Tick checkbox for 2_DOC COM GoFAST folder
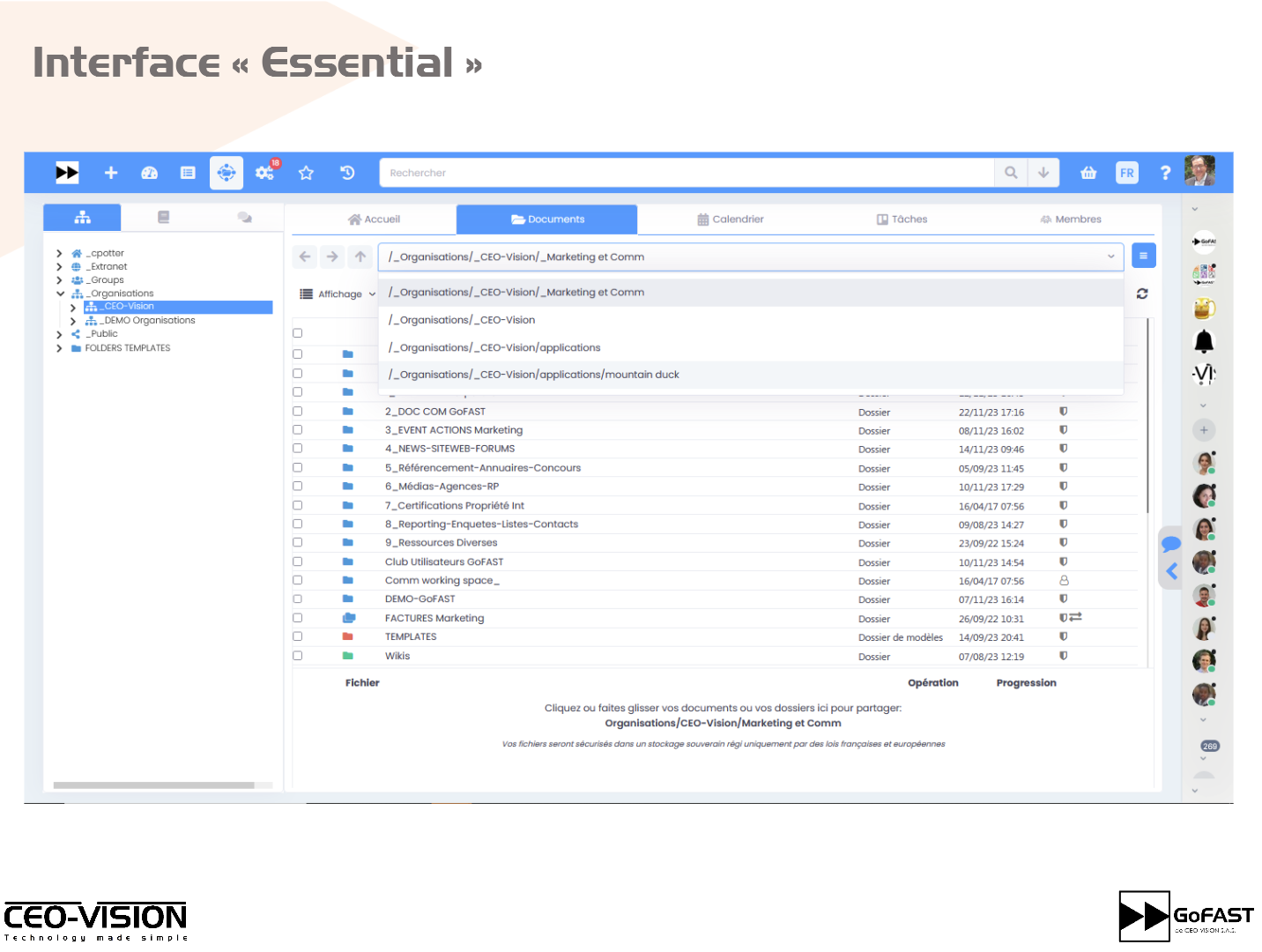The width and height of the screenshot is (1262, 952). [x=298, y=412]
